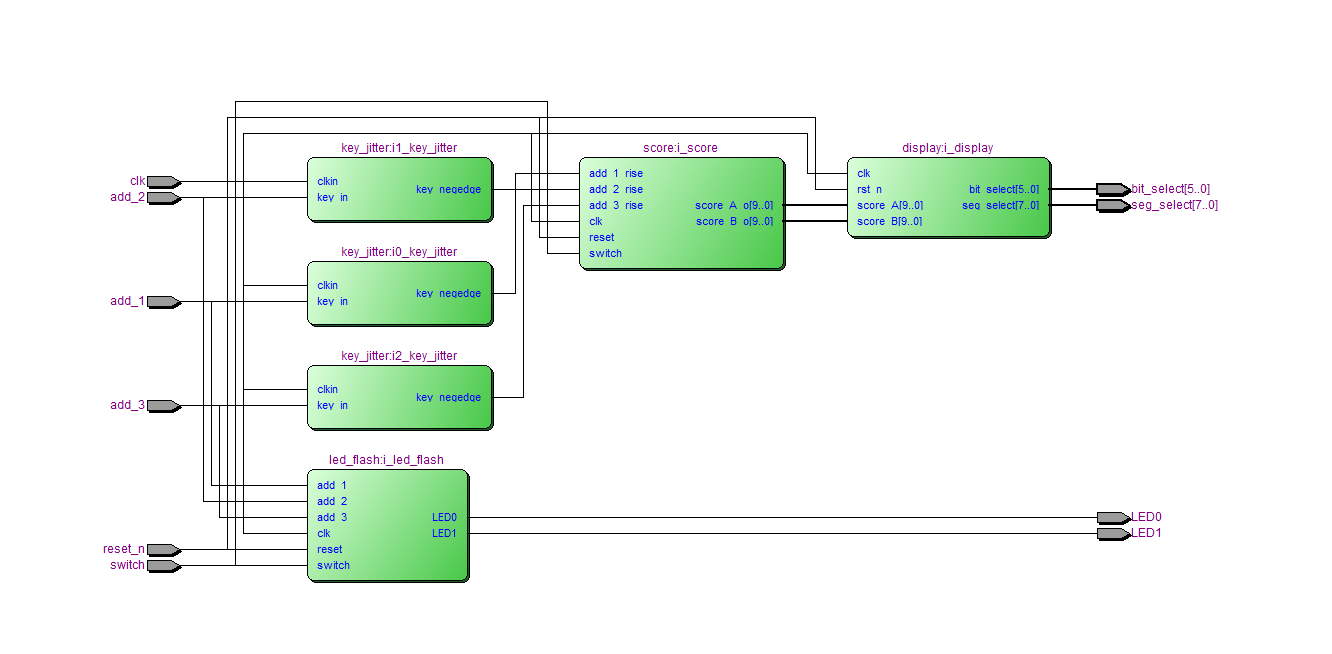Select add_1_rise port on score block

click(x=616, y=174)
